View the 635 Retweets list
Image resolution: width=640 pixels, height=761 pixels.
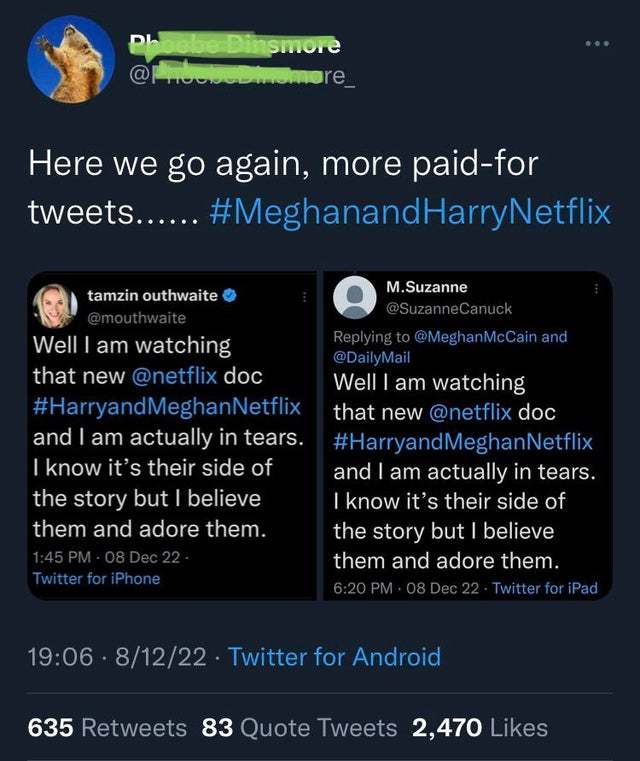(x=107, y=728)
